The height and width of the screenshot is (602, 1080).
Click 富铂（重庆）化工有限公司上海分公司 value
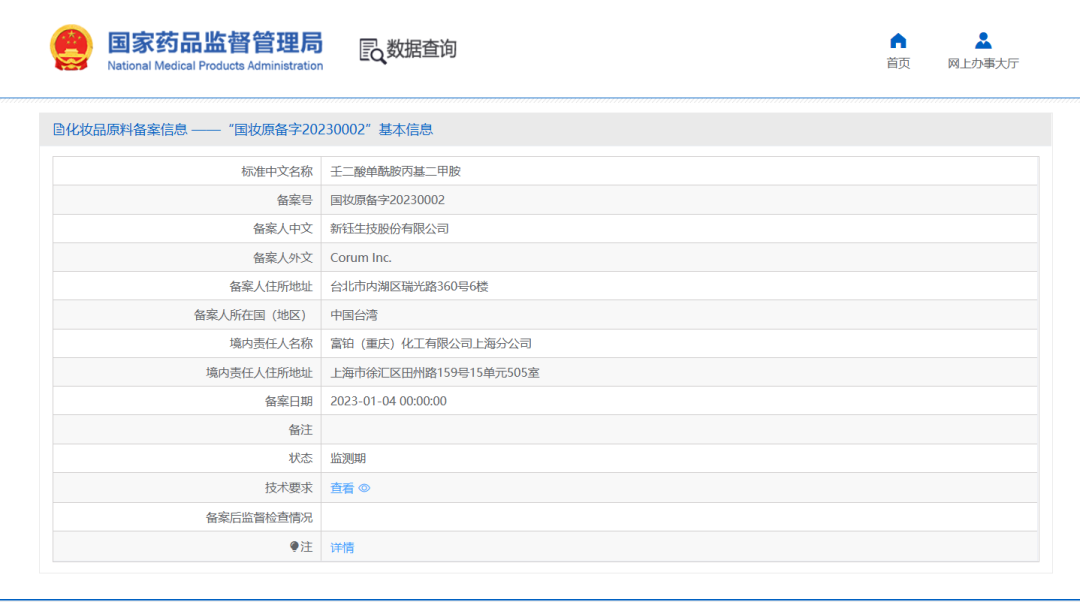(430, 344)
